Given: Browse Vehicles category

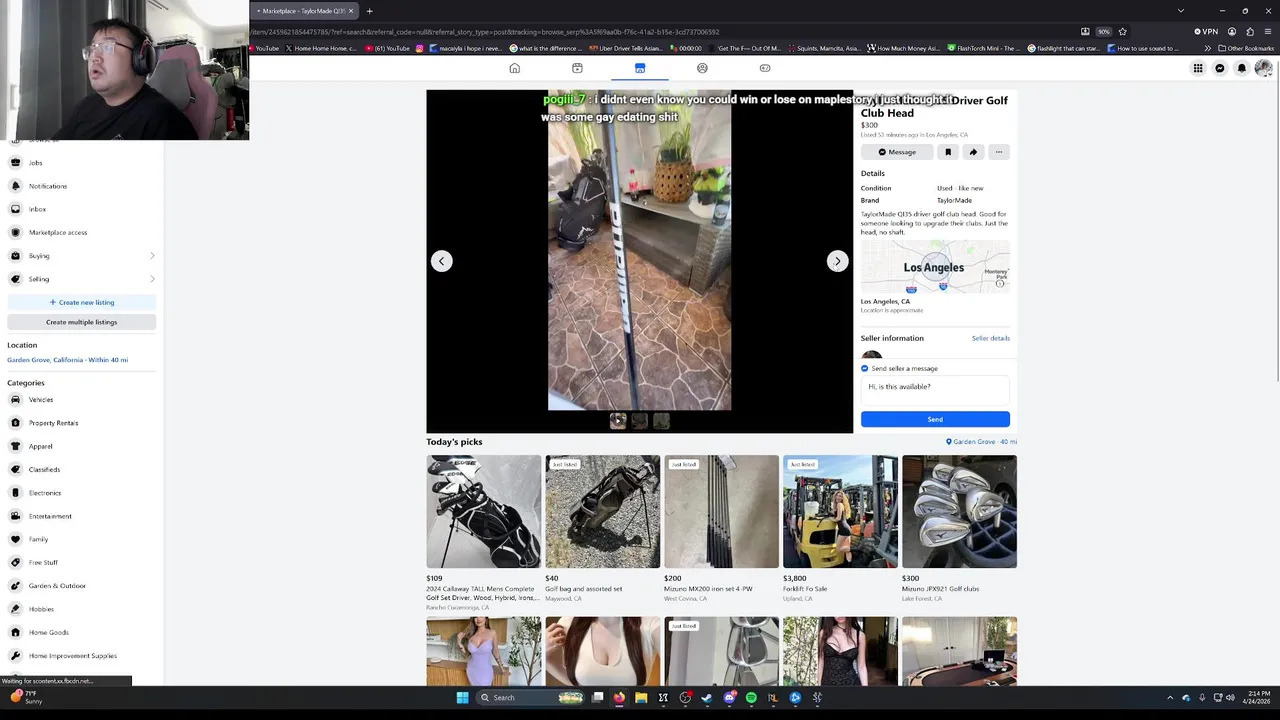Looking at the screenshot, I should tap(81, 399).
